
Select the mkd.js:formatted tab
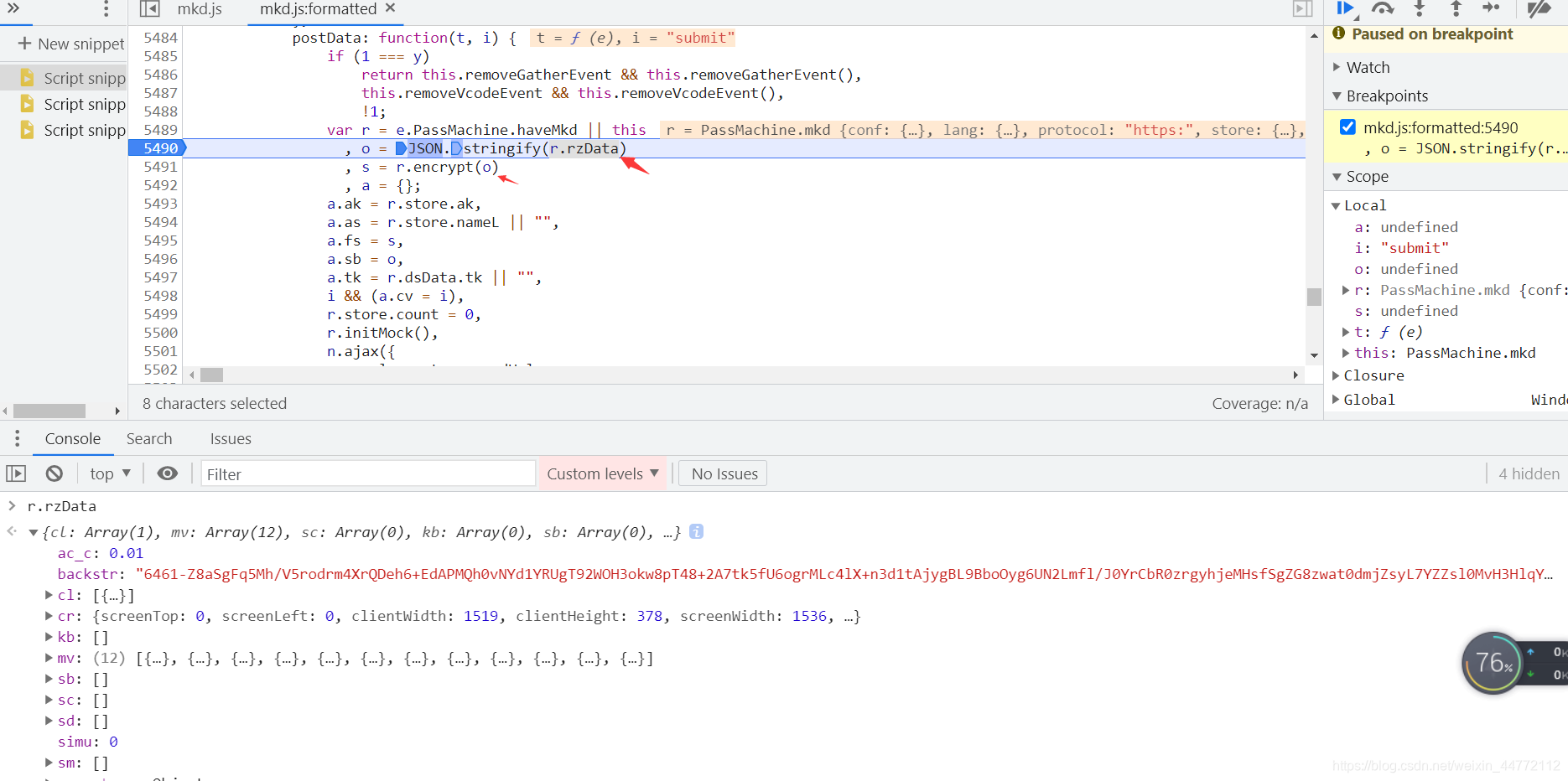click(x=318, y=9)
